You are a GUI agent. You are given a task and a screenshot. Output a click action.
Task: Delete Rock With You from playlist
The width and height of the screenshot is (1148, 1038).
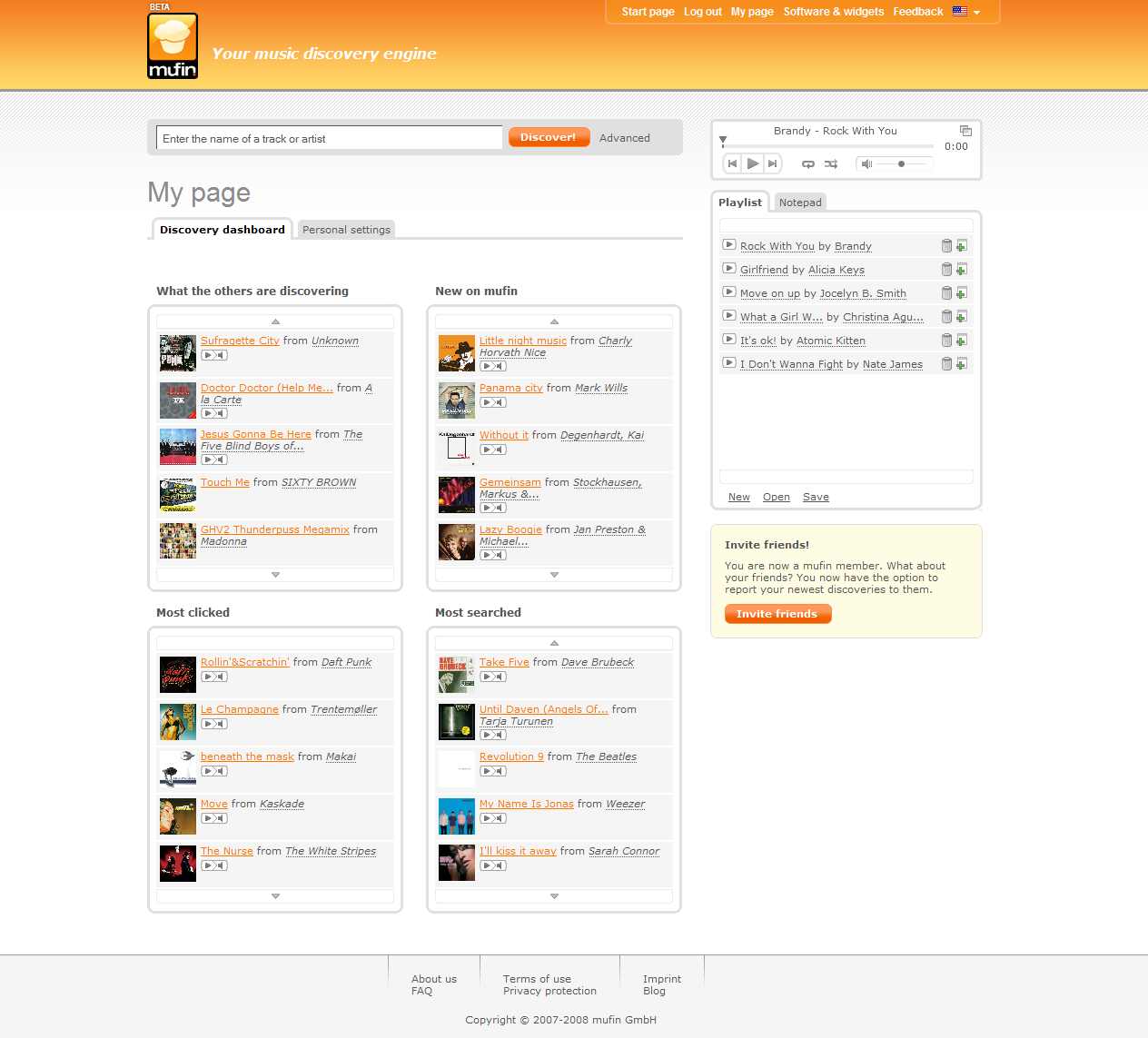[x=946, y=246]
